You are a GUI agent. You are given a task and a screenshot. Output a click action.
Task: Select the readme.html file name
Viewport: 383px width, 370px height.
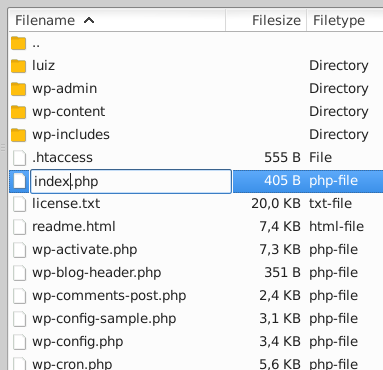click(74, 226)
